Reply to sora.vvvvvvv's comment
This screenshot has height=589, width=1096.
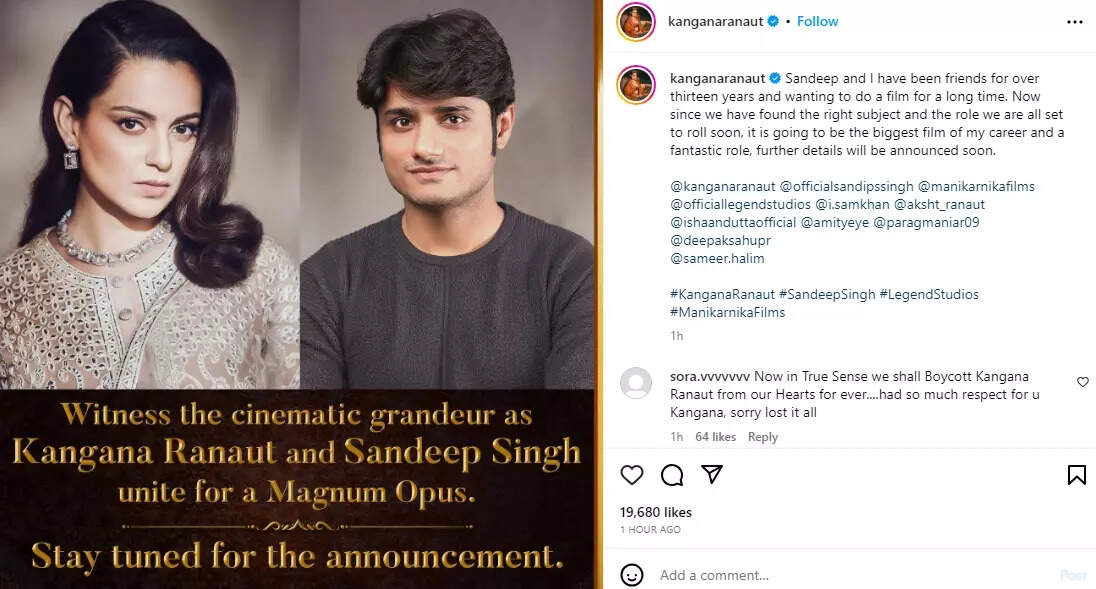pyautogui.click(x=763, y=437)
